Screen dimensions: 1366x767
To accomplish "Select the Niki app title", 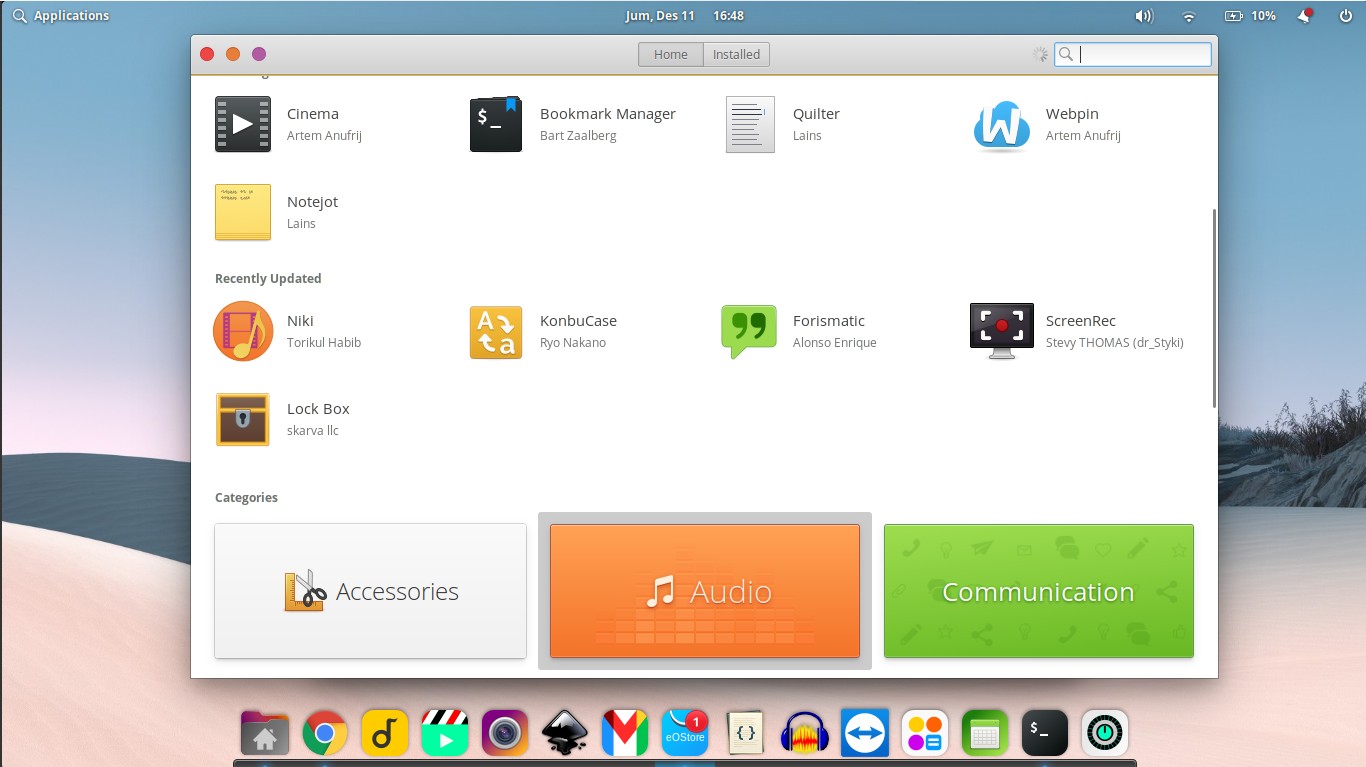I will pyautogui.click(x=300, y=321).
